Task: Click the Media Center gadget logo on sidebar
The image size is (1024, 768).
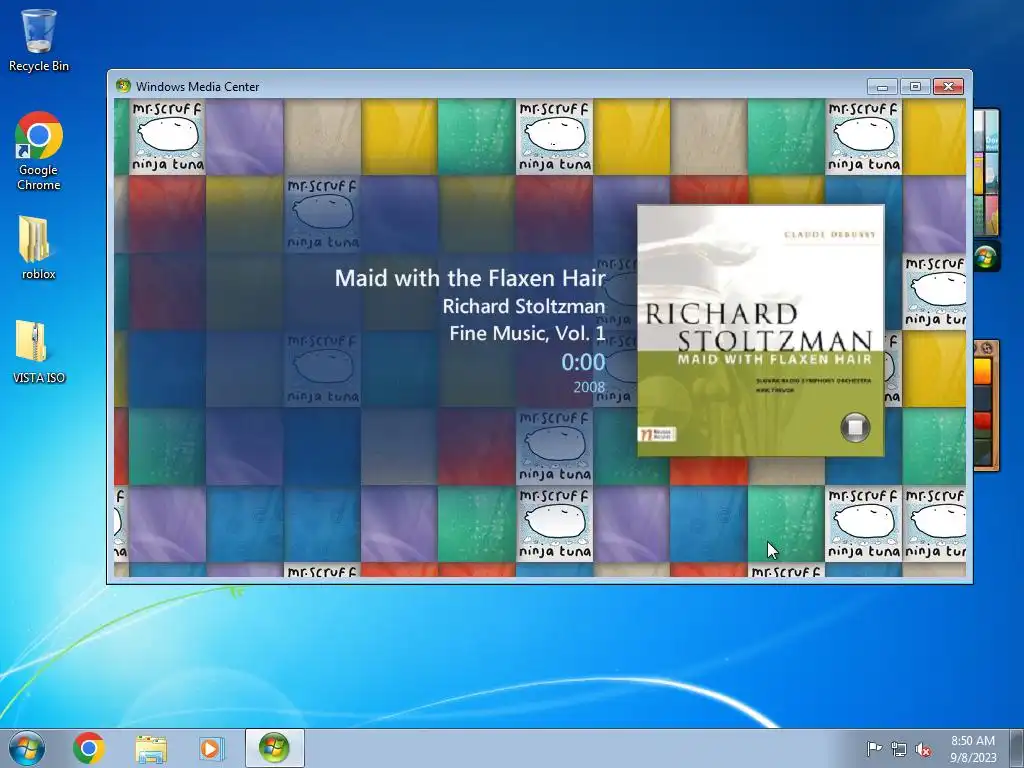Action: tap(985, 258)
